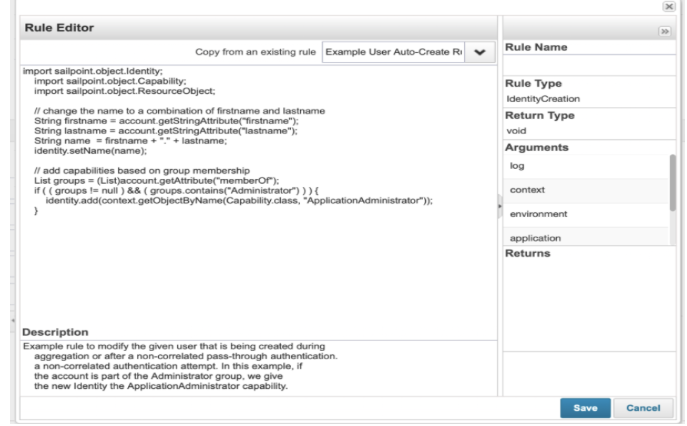The image size is (687, 426).
Task: Click the 'void' return type value
Action: pyautogui.click(x=516, y=131)
